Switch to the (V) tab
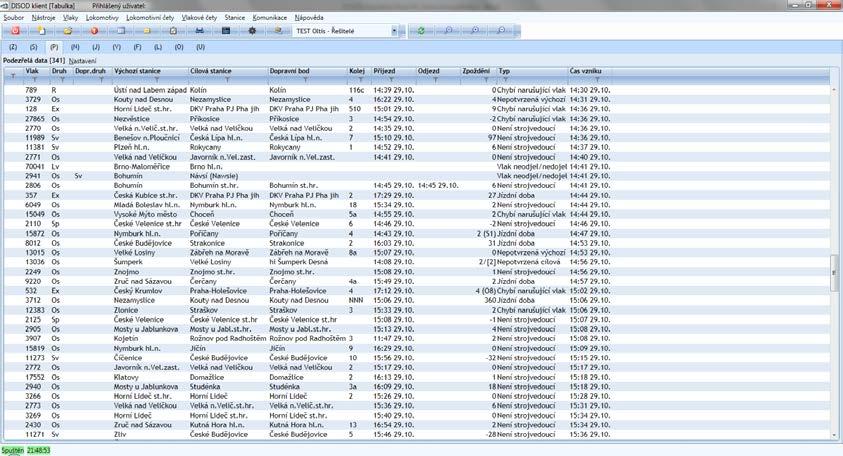843x456 pixels. coord(117,47)
